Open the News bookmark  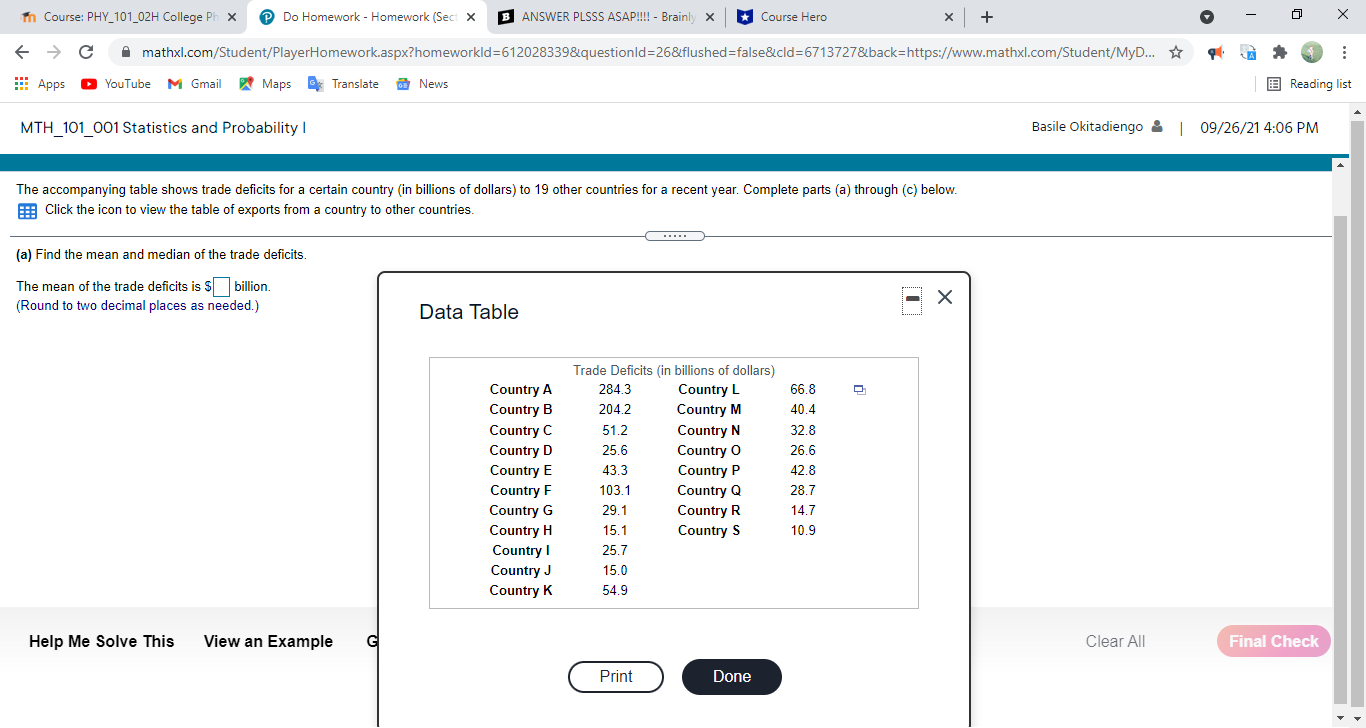(422, 84)
